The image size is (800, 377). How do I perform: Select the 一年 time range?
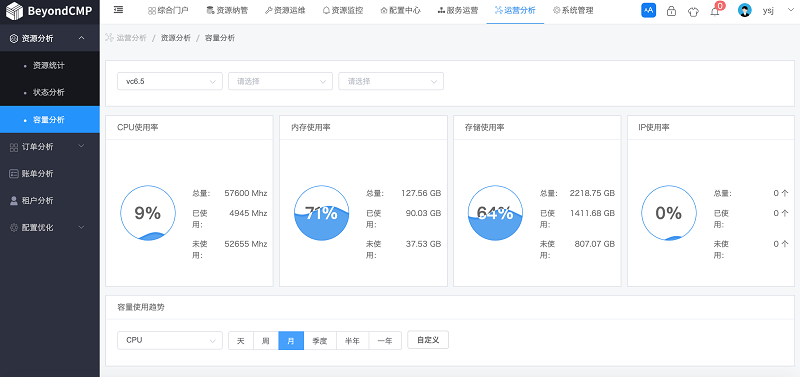click(x=385, y=341)
